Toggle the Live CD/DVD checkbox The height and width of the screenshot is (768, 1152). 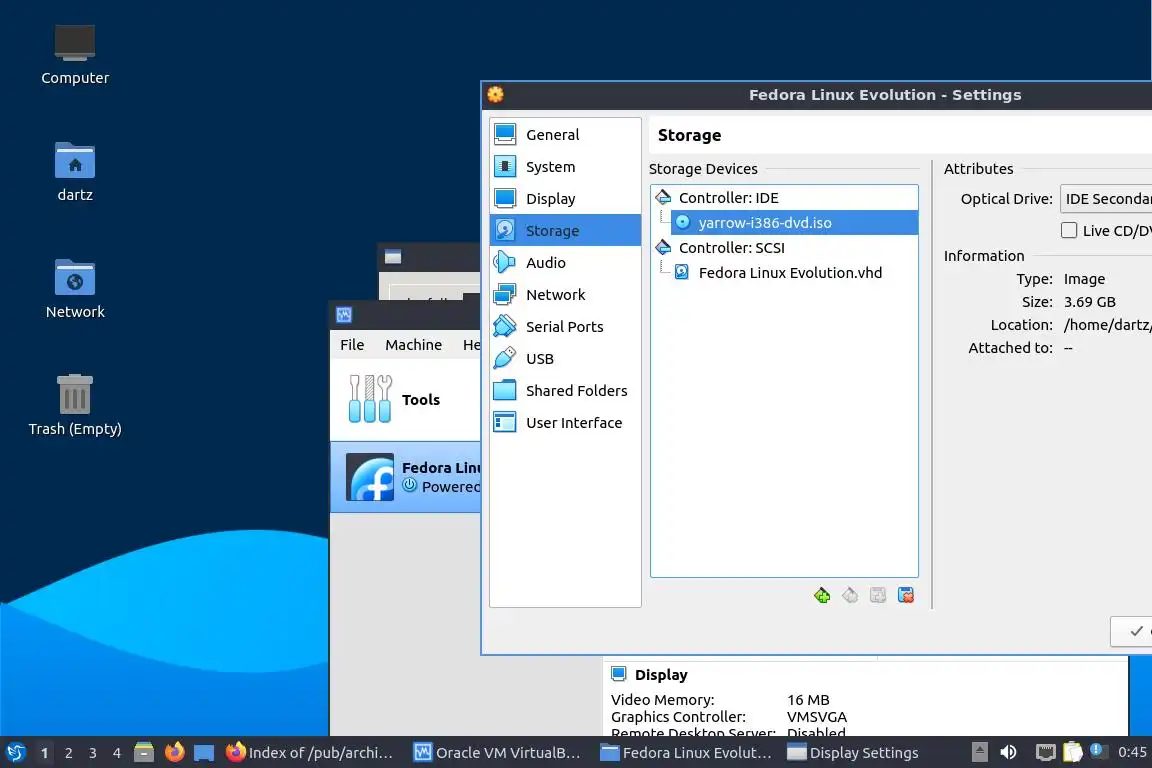1069,230
